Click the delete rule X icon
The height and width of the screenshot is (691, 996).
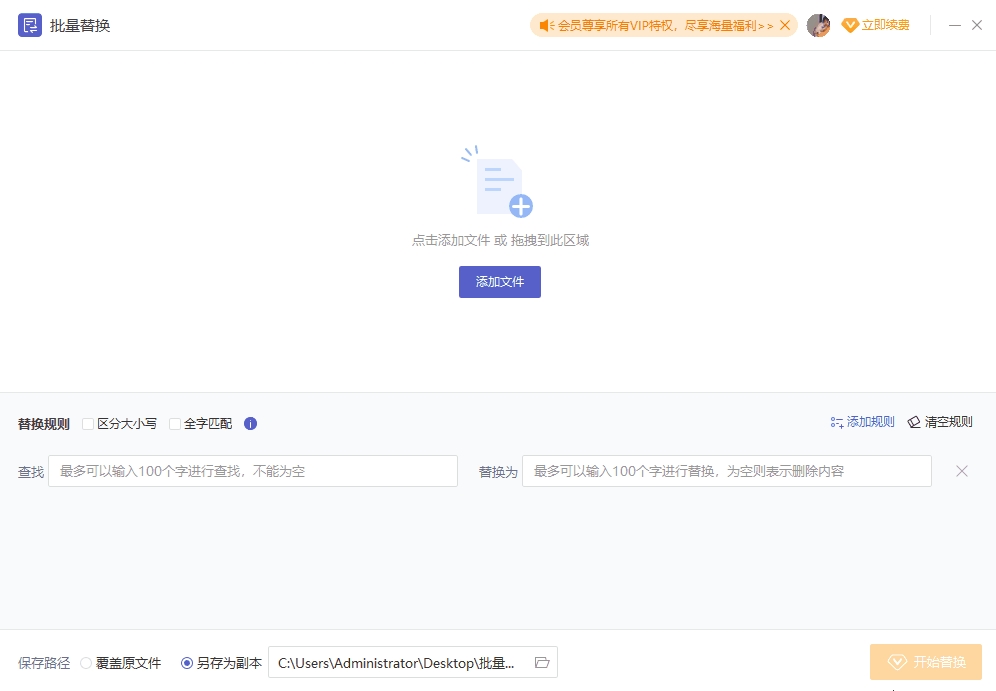[962, 470]
